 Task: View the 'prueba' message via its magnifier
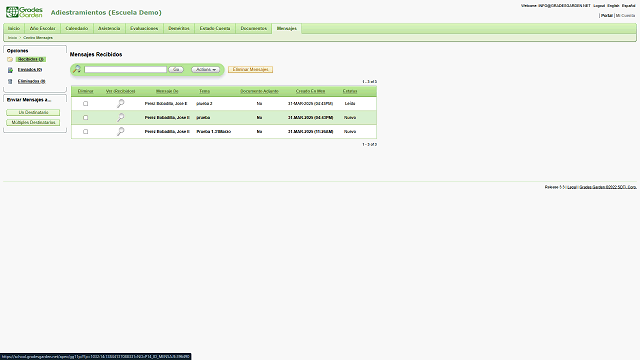pyautogui.click(x=120, y=118)
